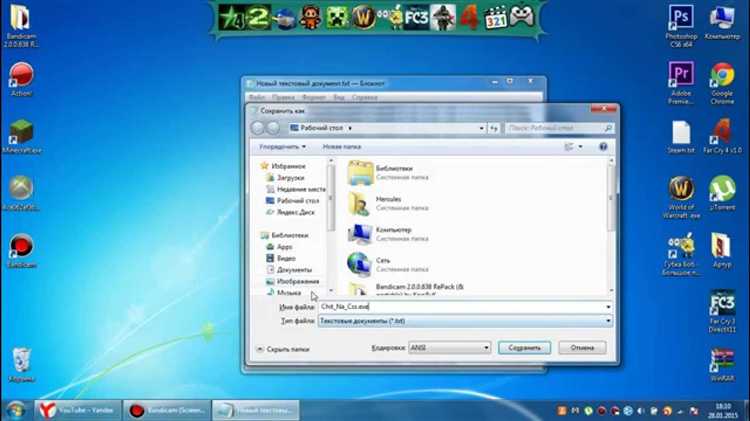Image resolution: width=750 pixels, height=421 pixels.
Task: Select Яндекс.Диск in the navigation pane
Action: click(x=291, y=212)
